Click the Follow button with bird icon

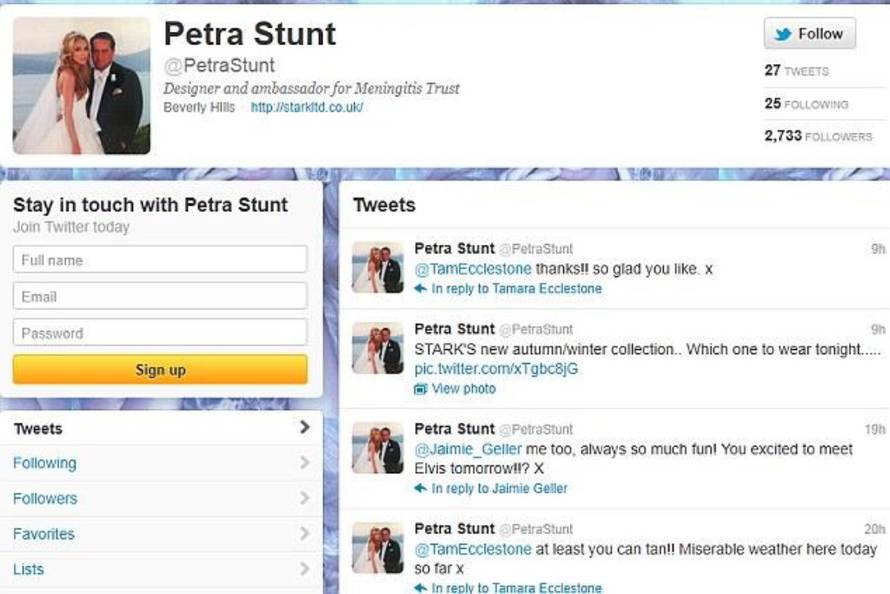809,34
